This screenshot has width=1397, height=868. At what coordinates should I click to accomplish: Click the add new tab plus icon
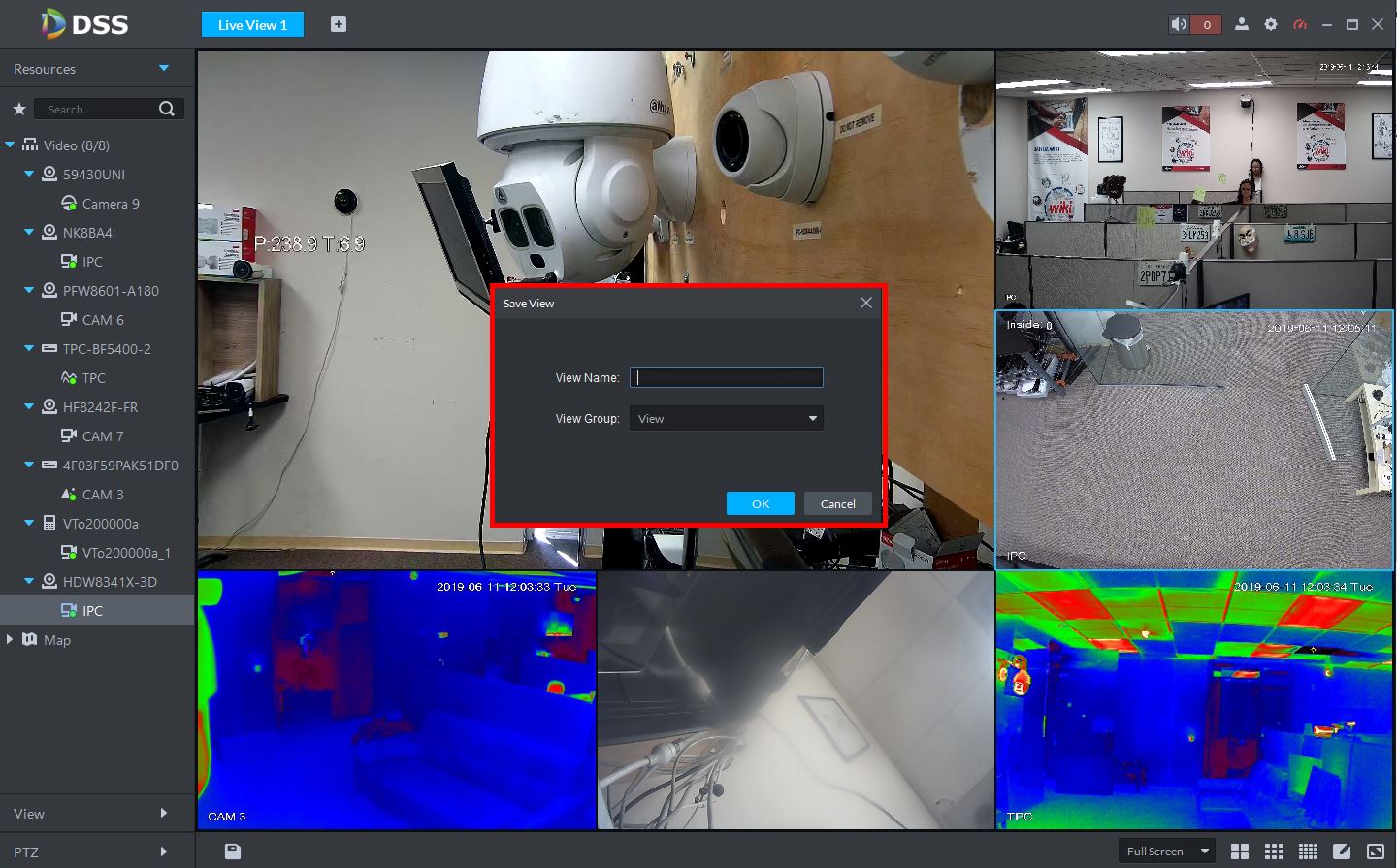[x=339, y=24]
